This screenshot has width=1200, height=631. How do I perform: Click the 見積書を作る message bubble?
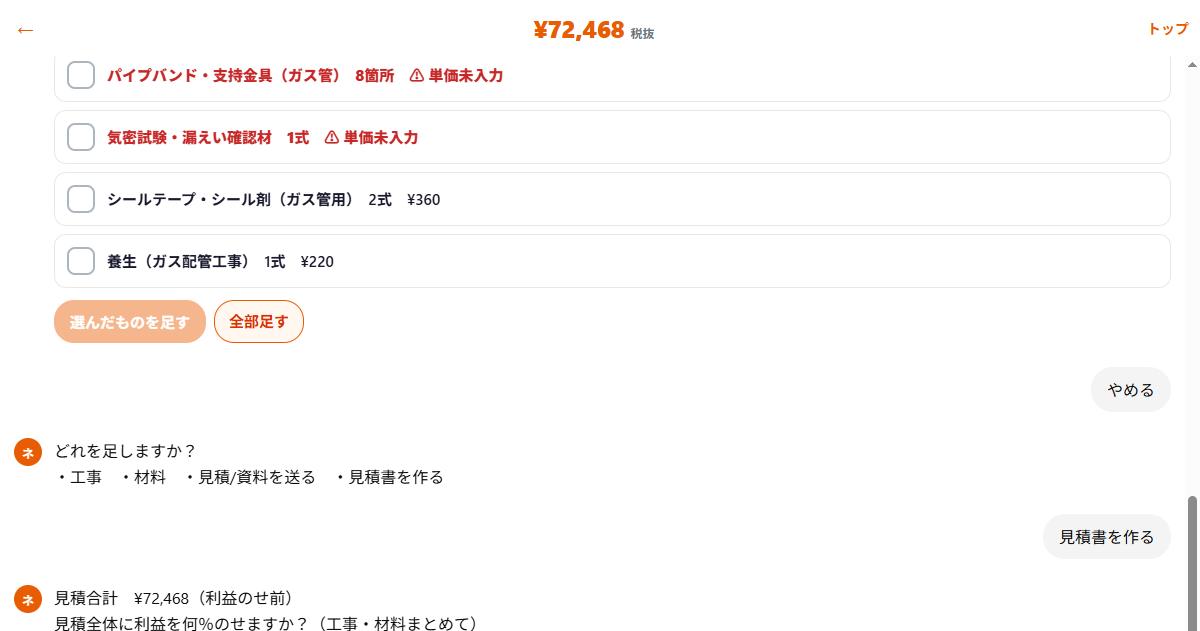pos(1107,537)
